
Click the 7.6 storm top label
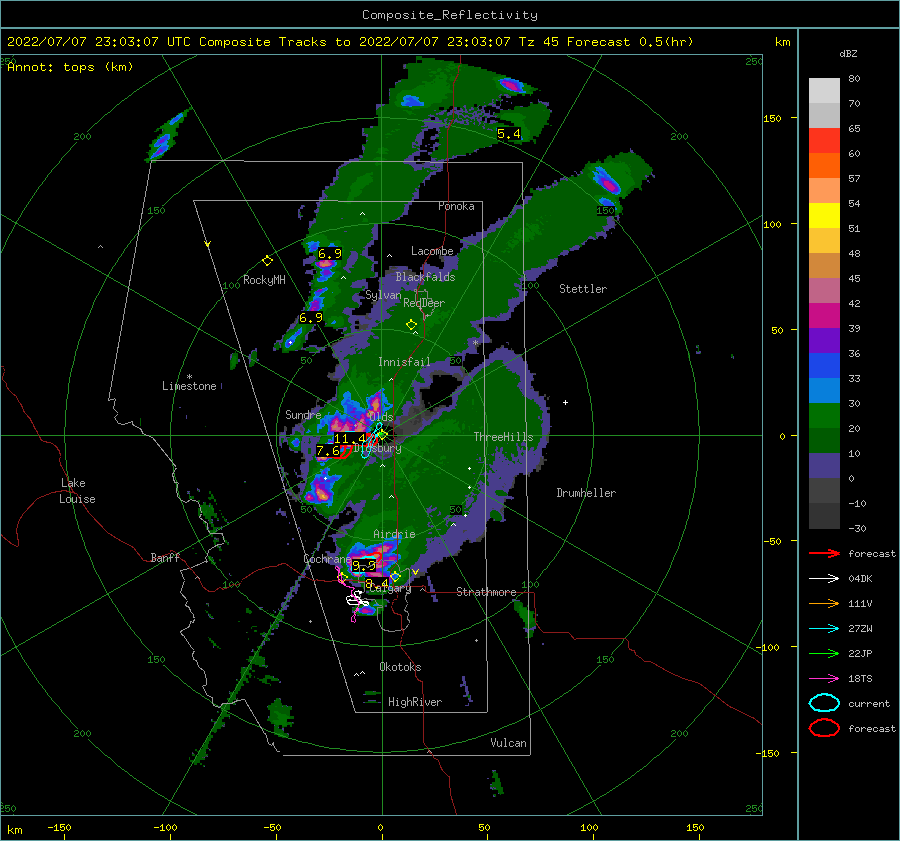(x=328, y=451)
